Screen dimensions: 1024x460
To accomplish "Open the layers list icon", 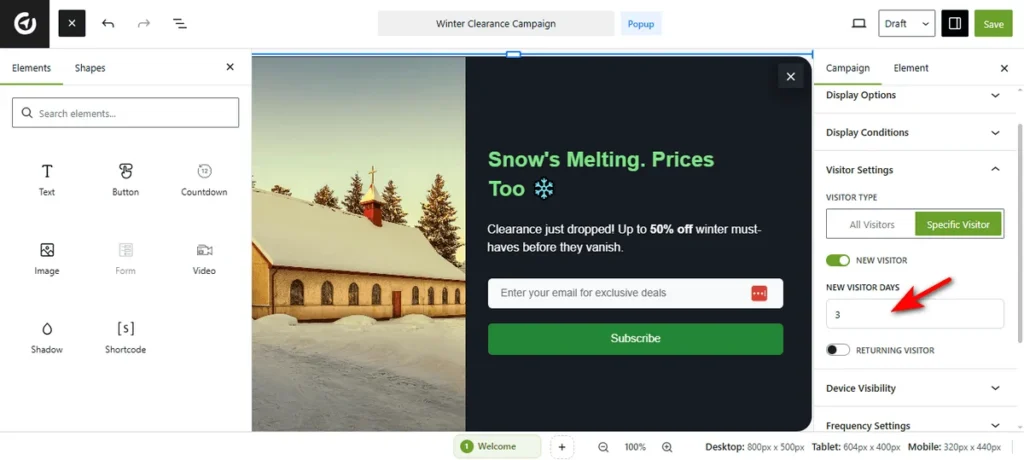I will click(x=180, y=24).
